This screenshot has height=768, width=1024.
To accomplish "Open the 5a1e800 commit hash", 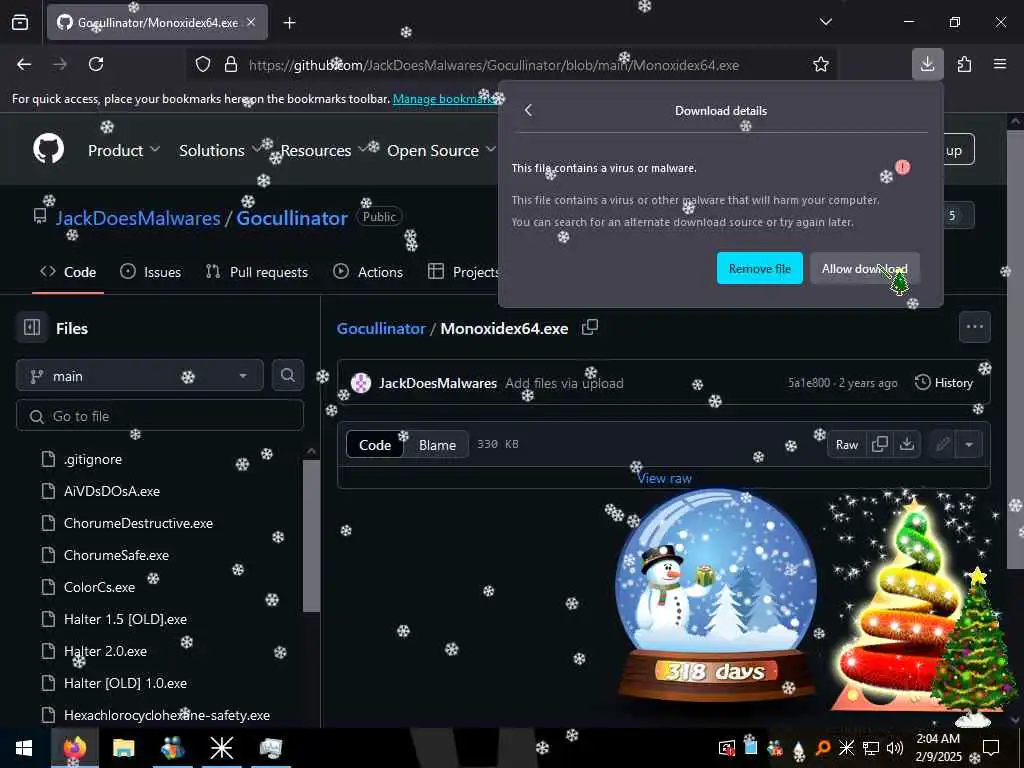I will tap(808, 383).
